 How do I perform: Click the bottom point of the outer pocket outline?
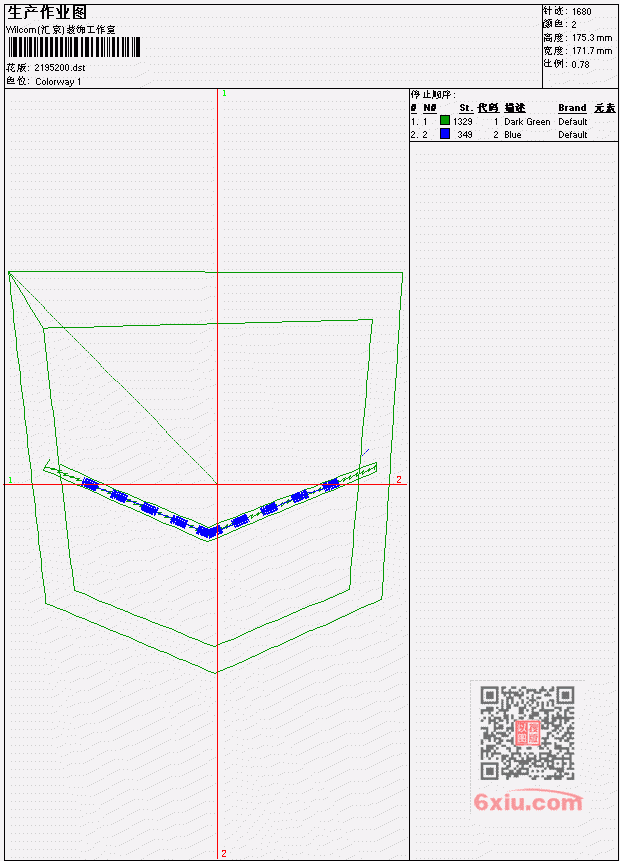tap(216, 672)
